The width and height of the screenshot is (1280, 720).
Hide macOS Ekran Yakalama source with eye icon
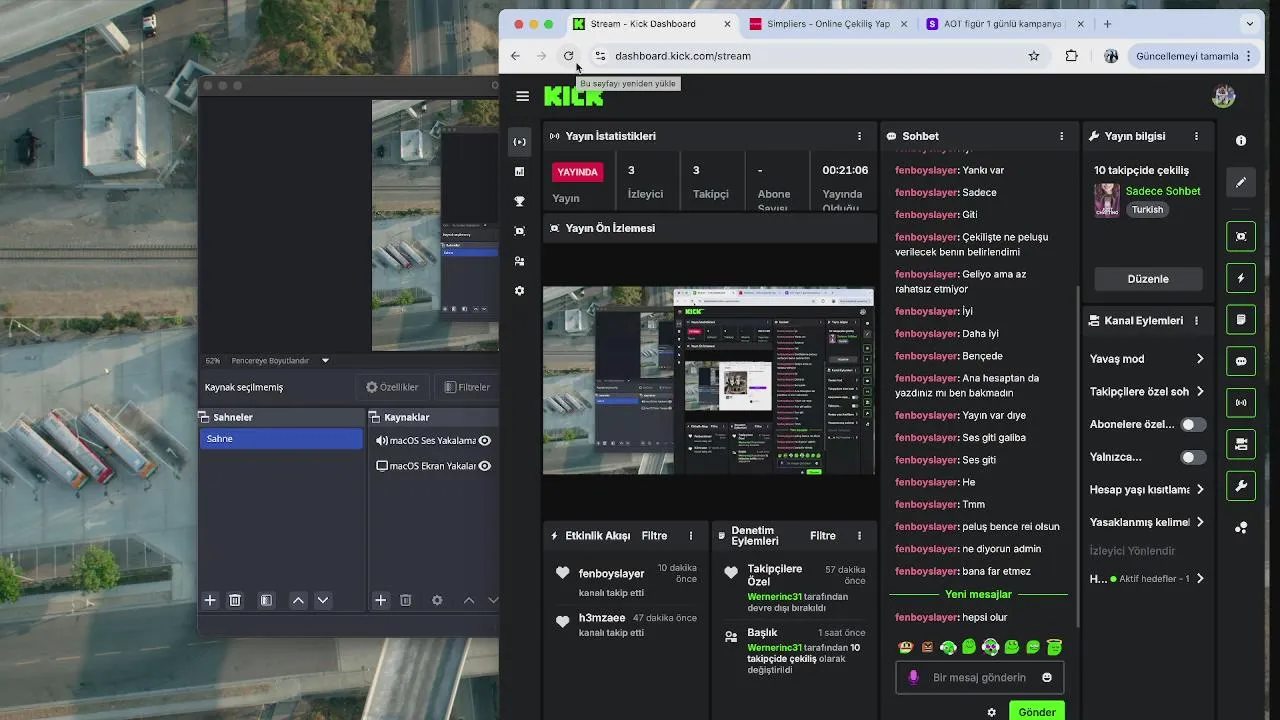pos(485,466)
